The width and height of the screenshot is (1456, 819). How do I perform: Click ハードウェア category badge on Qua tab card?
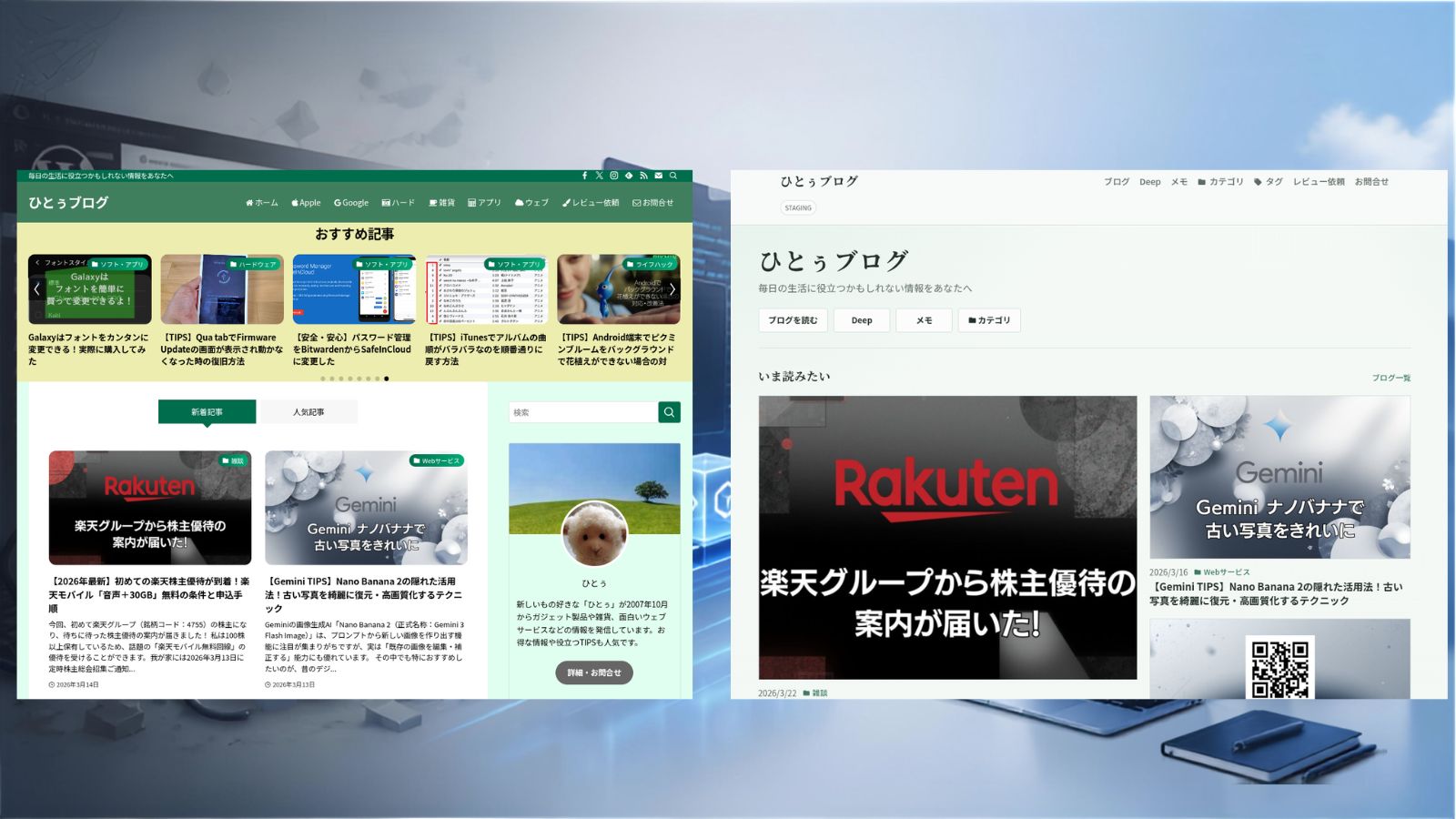(253, 264)
